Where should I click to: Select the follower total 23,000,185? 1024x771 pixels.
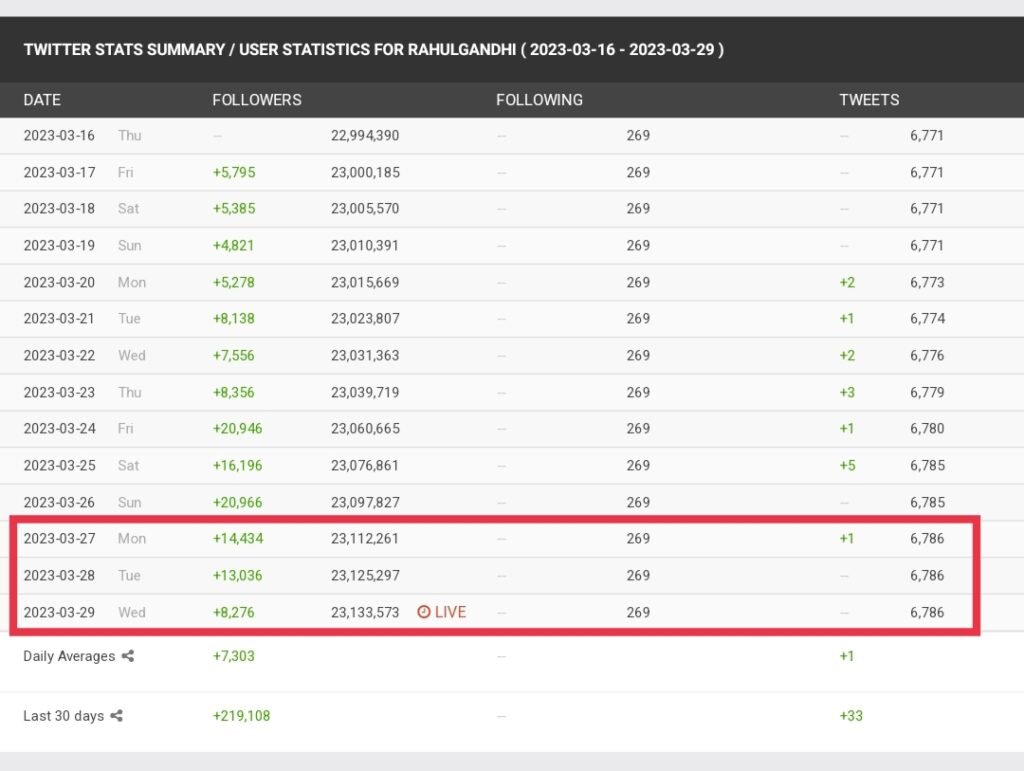(365, 172)
